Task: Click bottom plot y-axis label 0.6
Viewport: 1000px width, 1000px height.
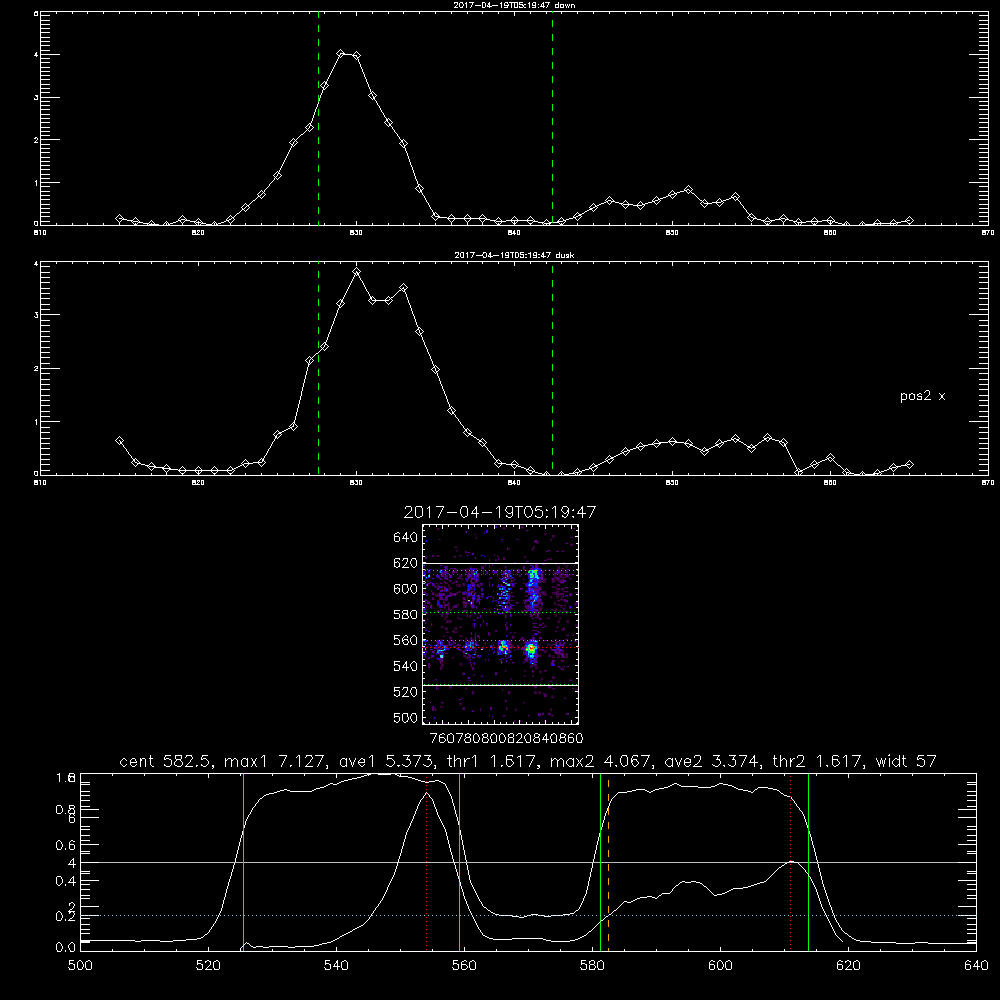Action: (65, 845)
